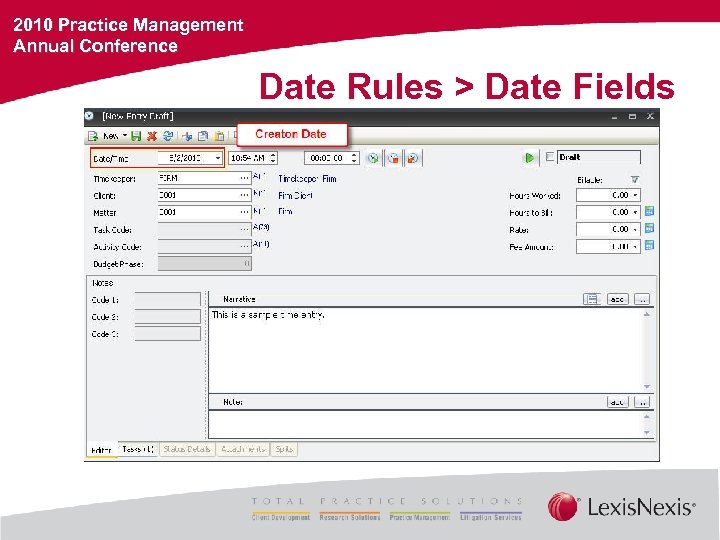
Task: Open the Fee Amount dropdown
Action: coord(636,247)
